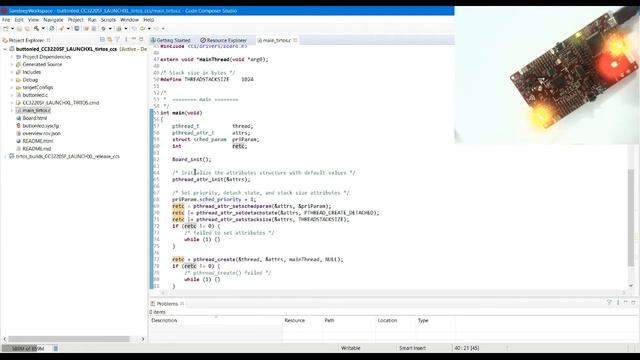Click the Debug bug toolbar icon
The width and height of the screenshot is (640, 360).
(x=103, y=29)
